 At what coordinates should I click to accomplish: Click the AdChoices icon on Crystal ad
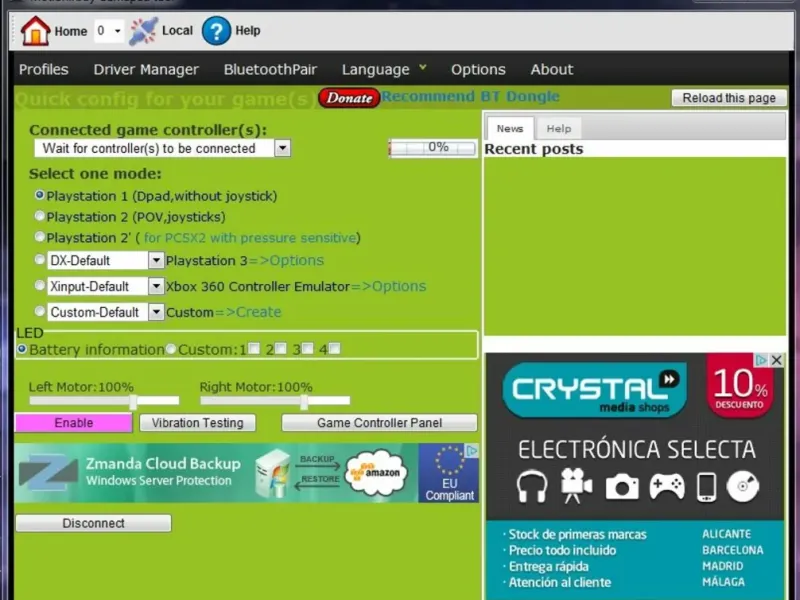[761, 360]
